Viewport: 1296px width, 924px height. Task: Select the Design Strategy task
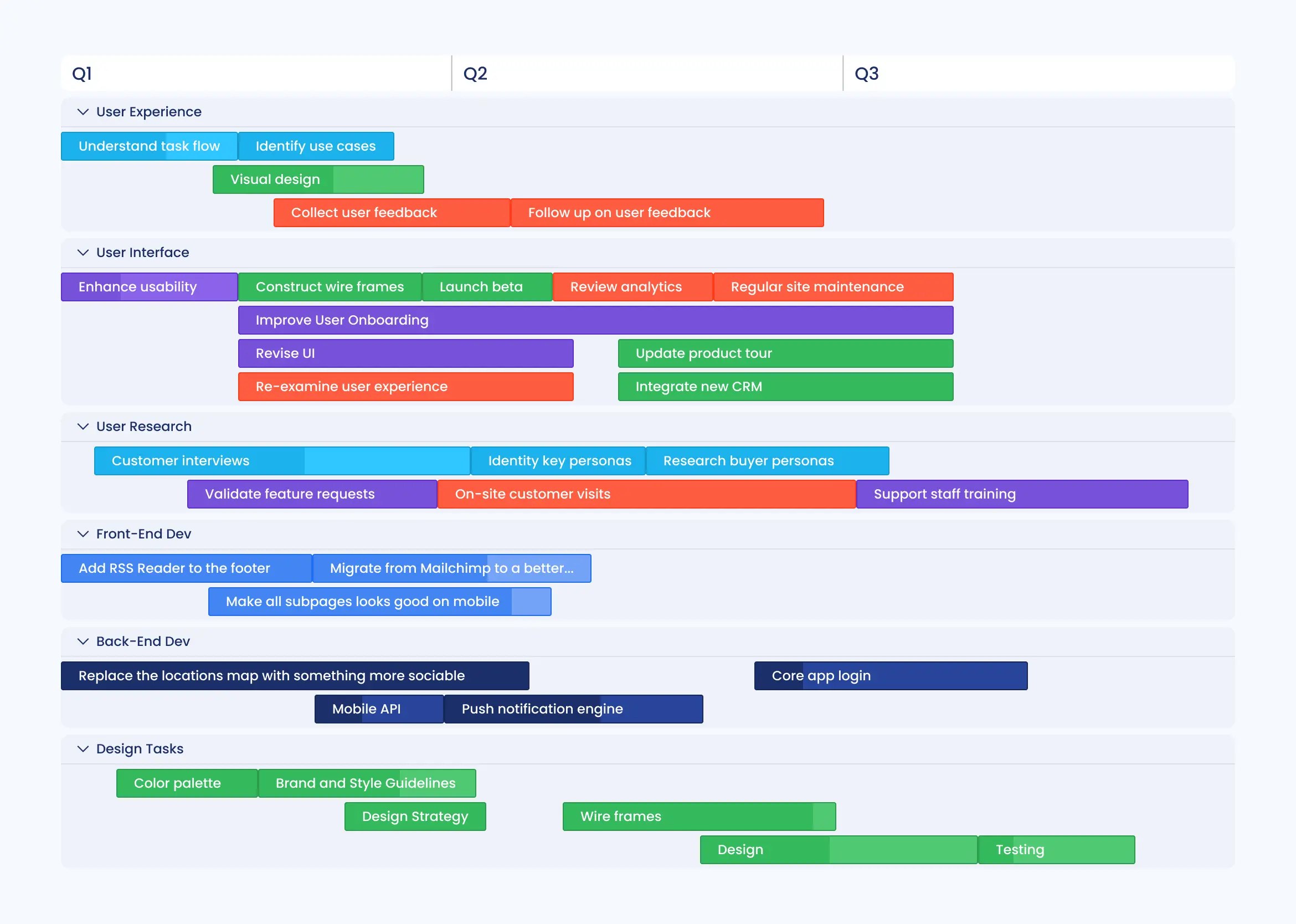pyautogui.click(x=415, y=817)
